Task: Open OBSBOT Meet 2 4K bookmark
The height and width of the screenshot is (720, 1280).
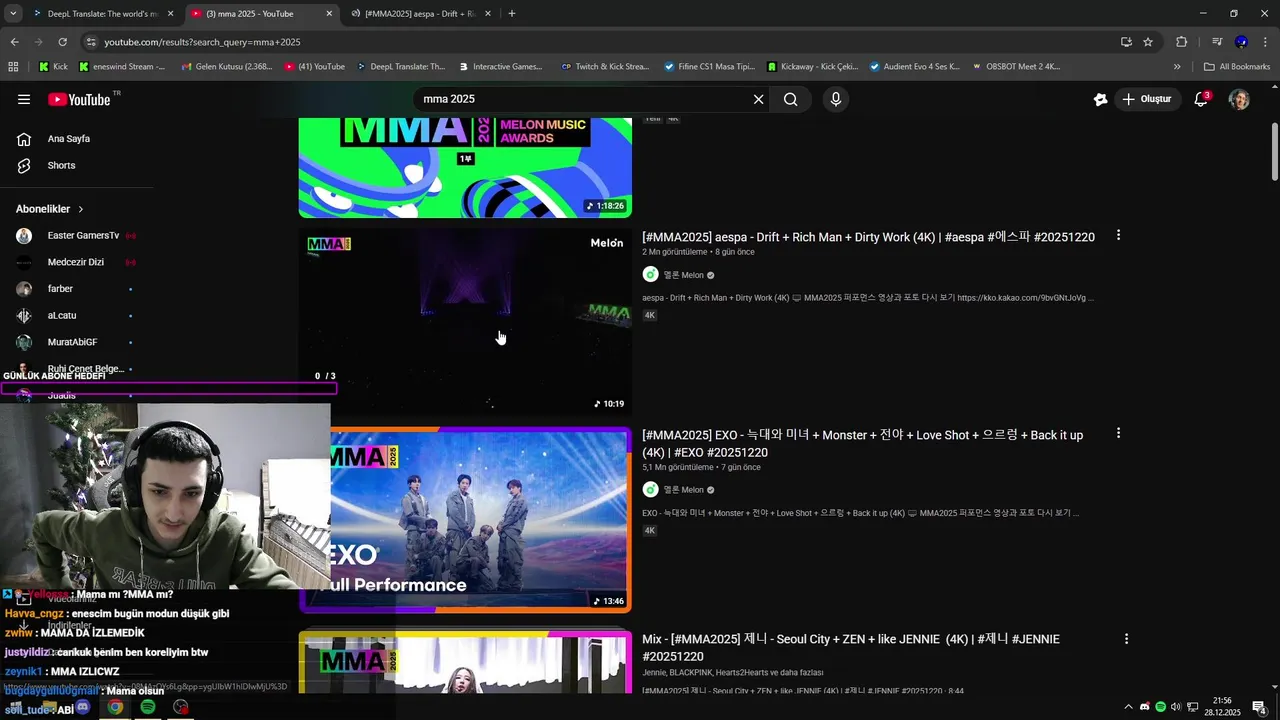Action: [1015, 67]
